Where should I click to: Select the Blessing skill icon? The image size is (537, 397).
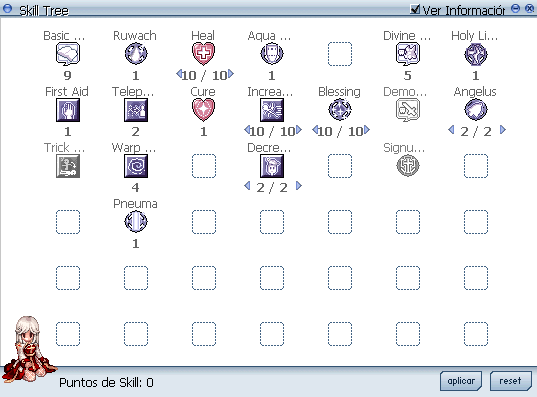pyautogui.click(x=340, y=110)
